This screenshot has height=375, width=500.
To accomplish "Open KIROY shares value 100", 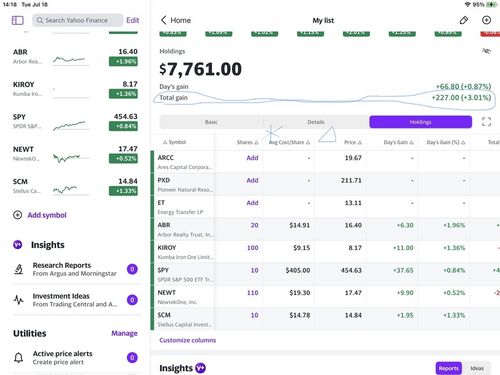I will point(253,248).
